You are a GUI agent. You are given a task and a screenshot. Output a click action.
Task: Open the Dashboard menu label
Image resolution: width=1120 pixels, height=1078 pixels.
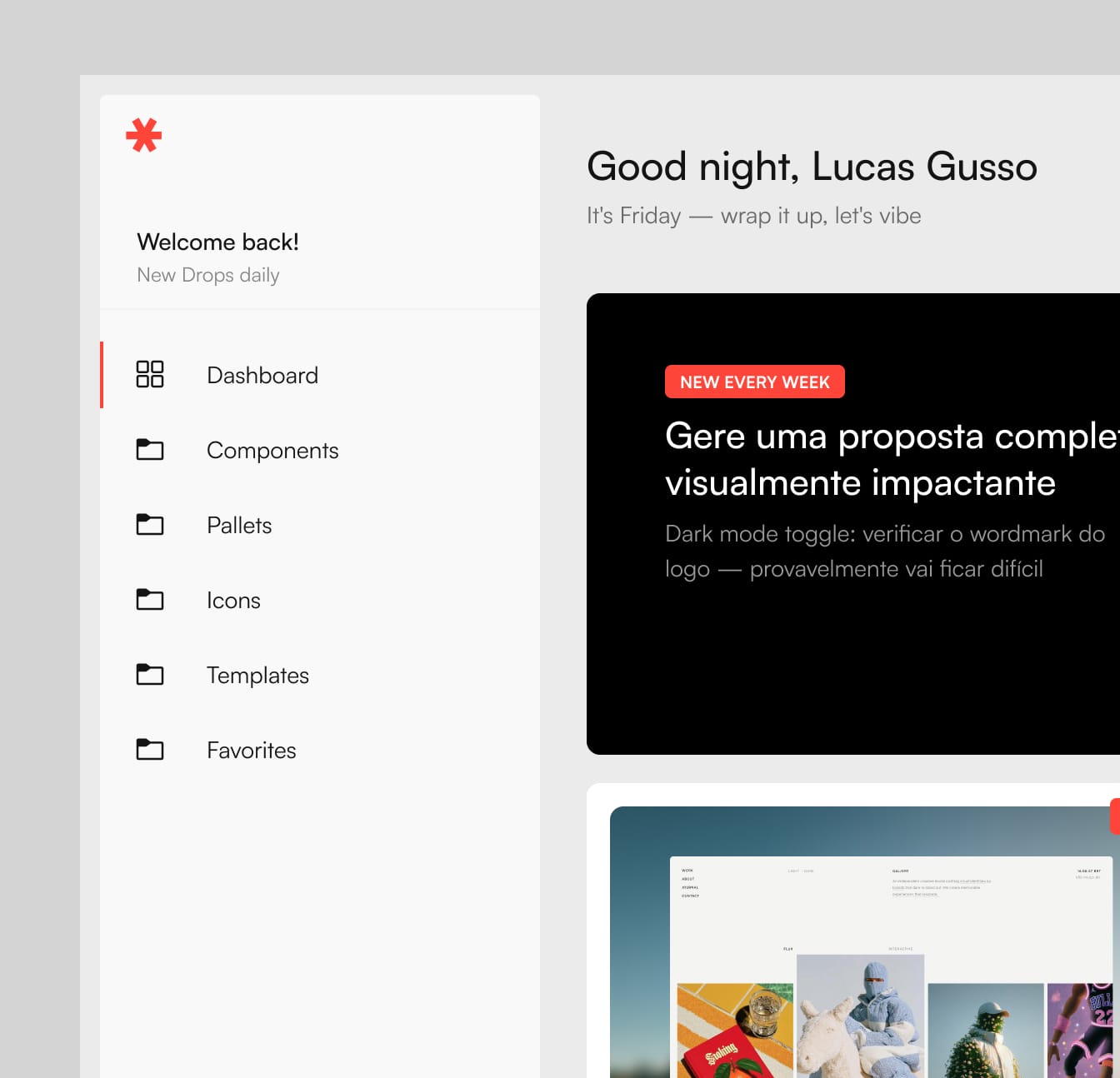click(262, 376)
